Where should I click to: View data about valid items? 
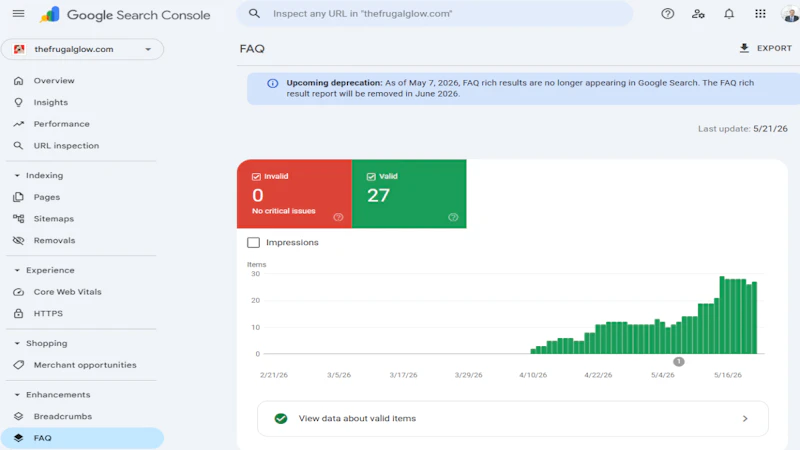coord(513,418)
